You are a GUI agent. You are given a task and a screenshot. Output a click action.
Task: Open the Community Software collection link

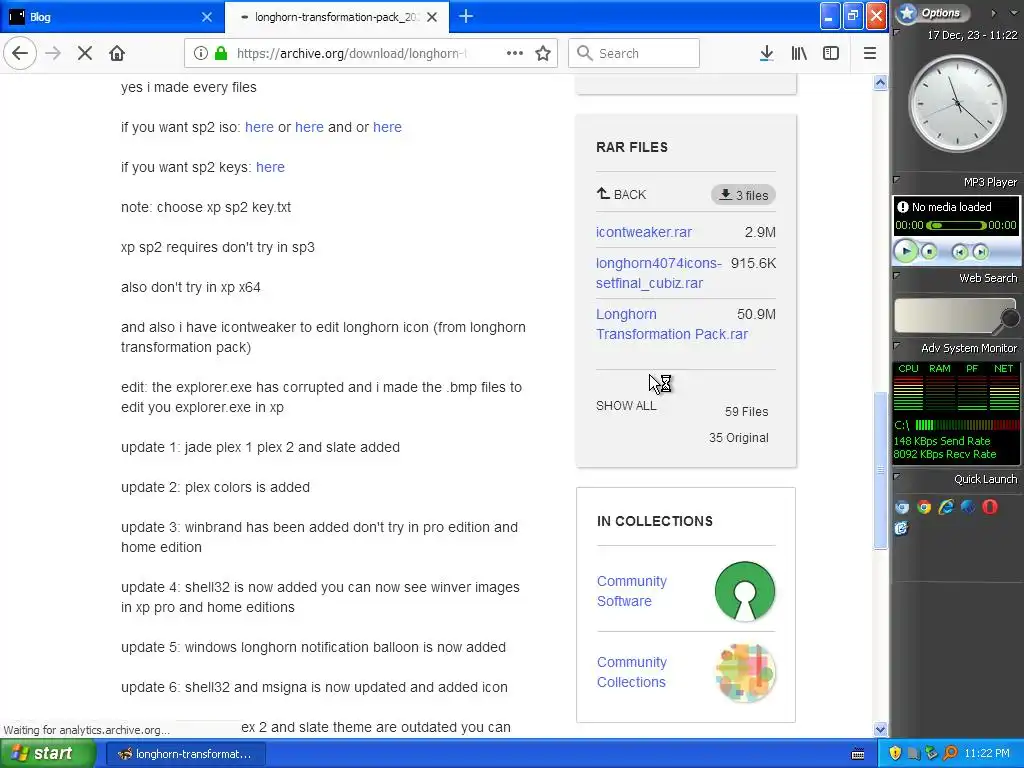point(632,591)
